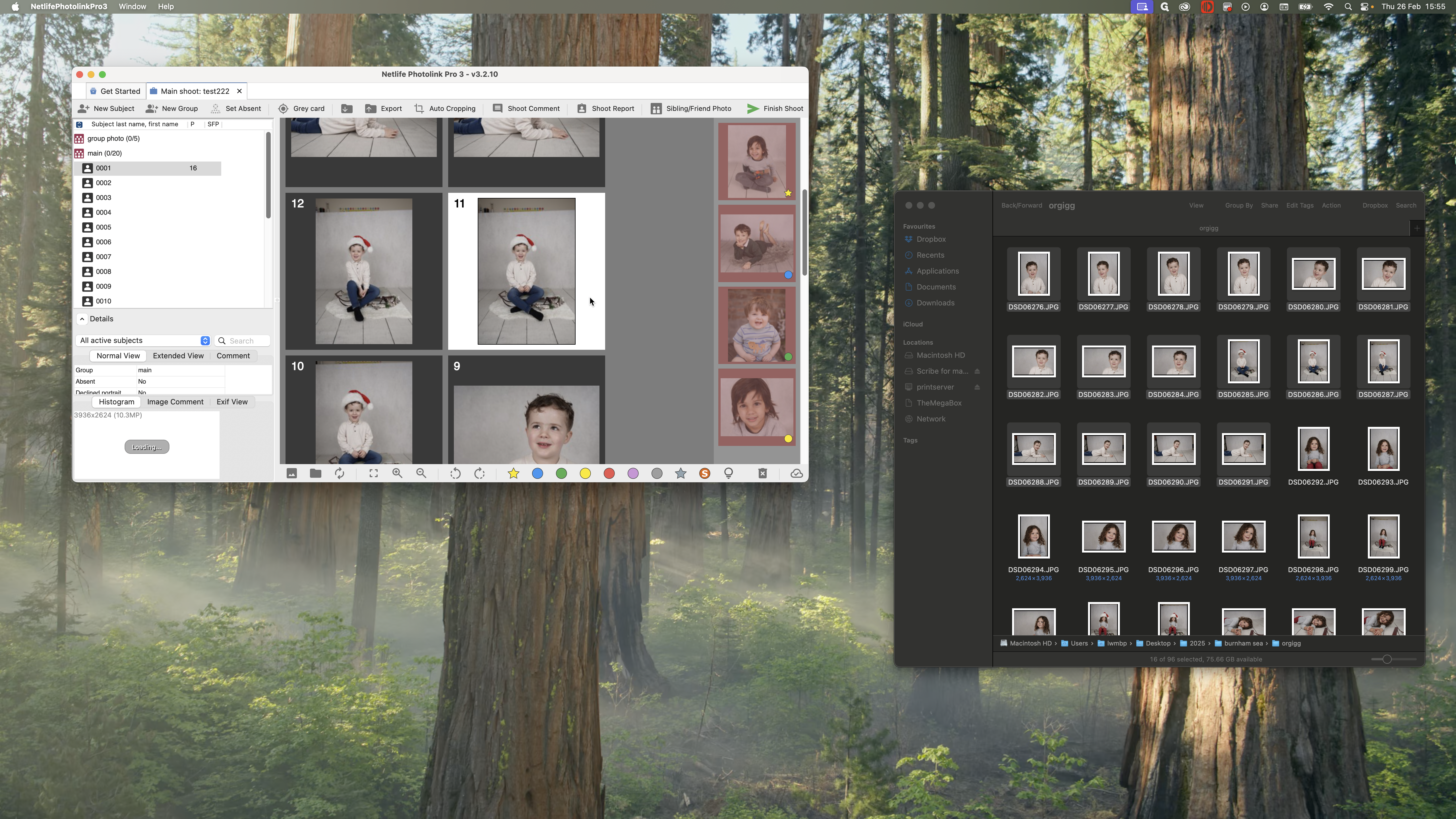
Task: Open the Auto Cropping tool
Action: (445, 109)
